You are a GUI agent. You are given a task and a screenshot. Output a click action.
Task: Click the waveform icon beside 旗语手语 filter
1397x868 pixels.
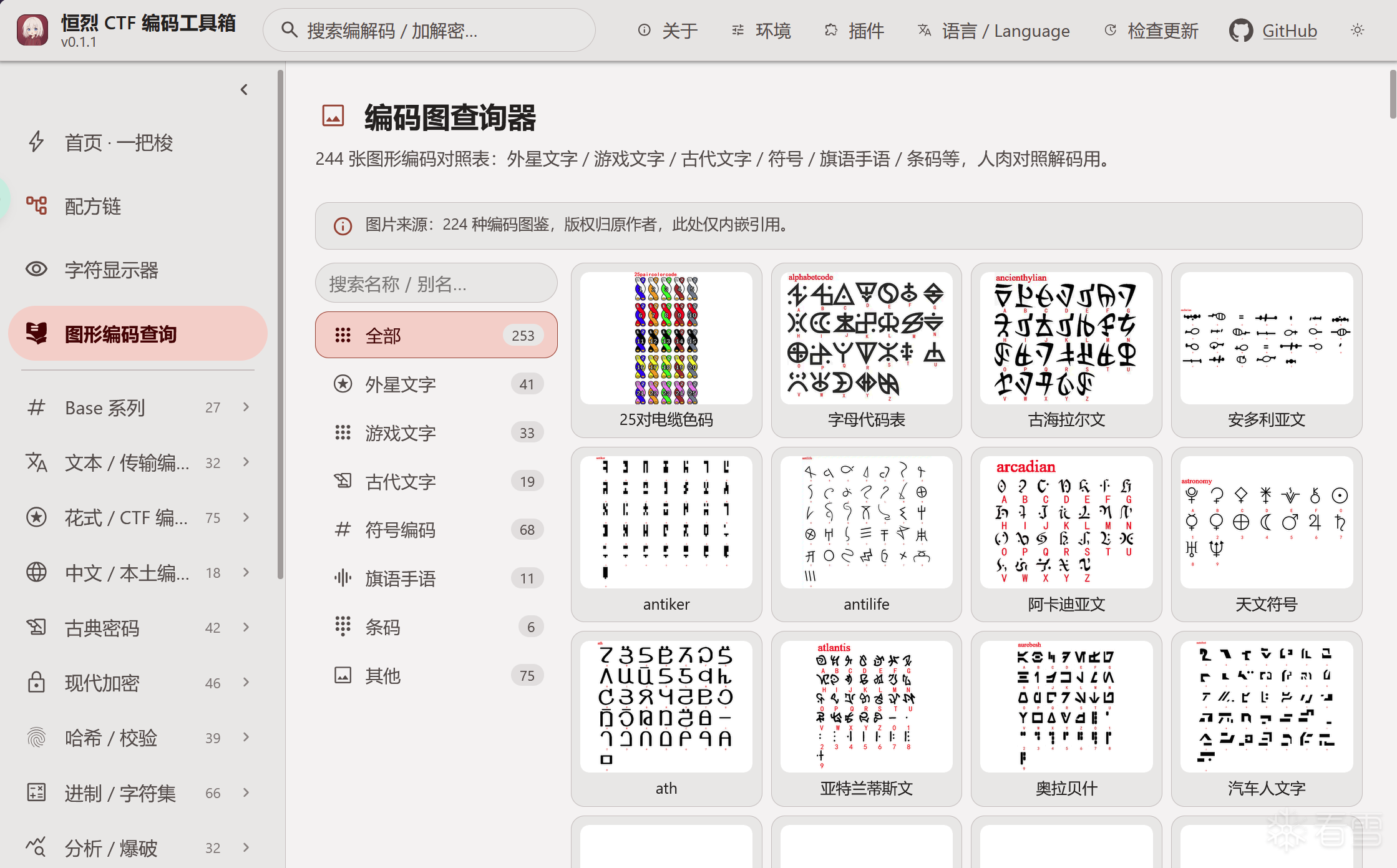[x=343, y=577]
